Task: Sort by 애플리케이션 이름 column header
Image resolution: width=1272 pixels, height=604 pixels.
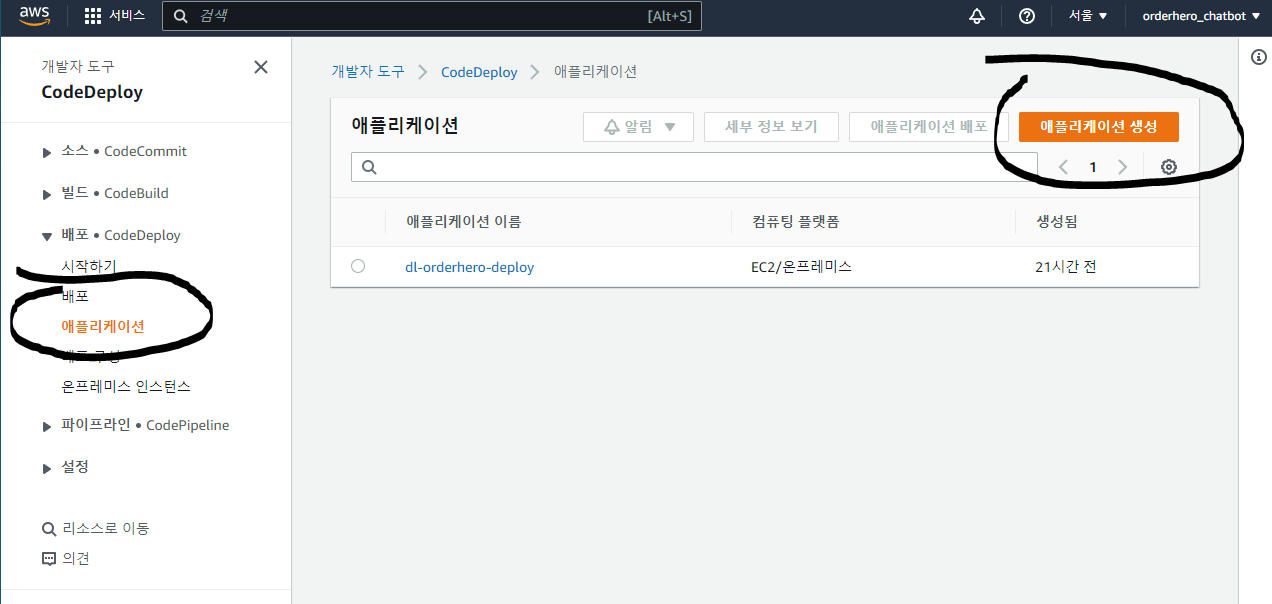Action: coord(463,221)
